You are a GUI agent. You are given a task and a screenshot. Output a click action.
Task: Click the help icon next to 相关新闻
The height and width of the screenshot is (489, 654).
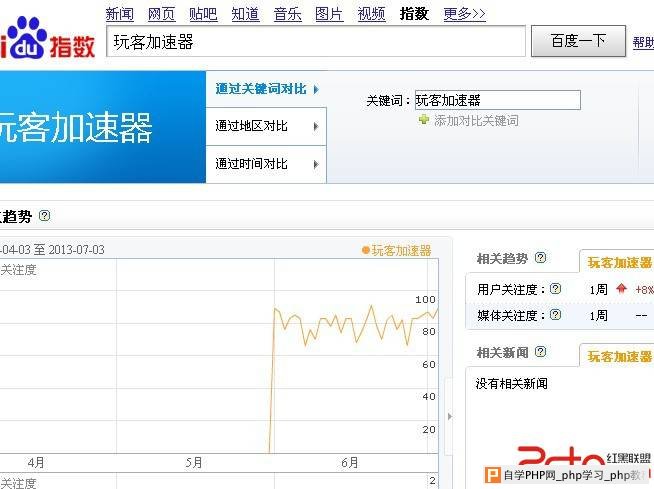(541, 352)
